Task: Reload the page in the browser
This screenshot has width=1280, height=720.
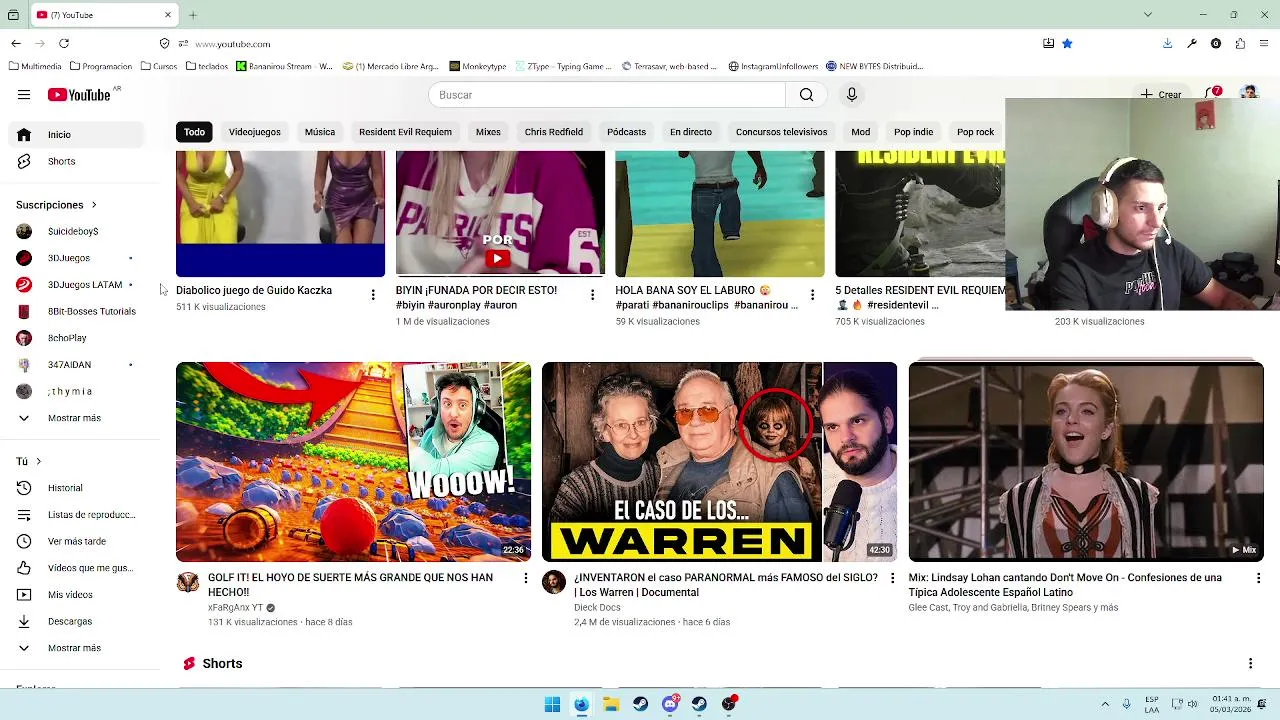Action: click(x=64, y=43)
